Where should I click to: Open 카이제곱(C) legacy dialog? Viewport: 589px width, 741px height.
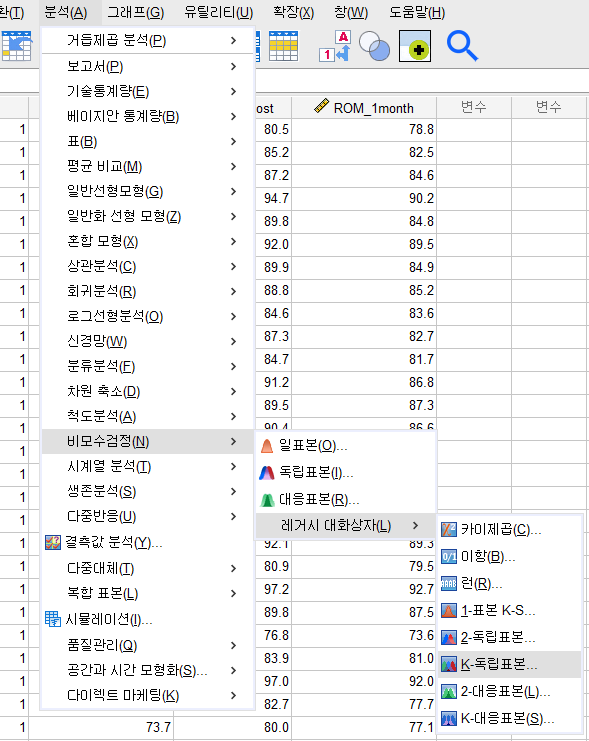click(x=510, y=529)
